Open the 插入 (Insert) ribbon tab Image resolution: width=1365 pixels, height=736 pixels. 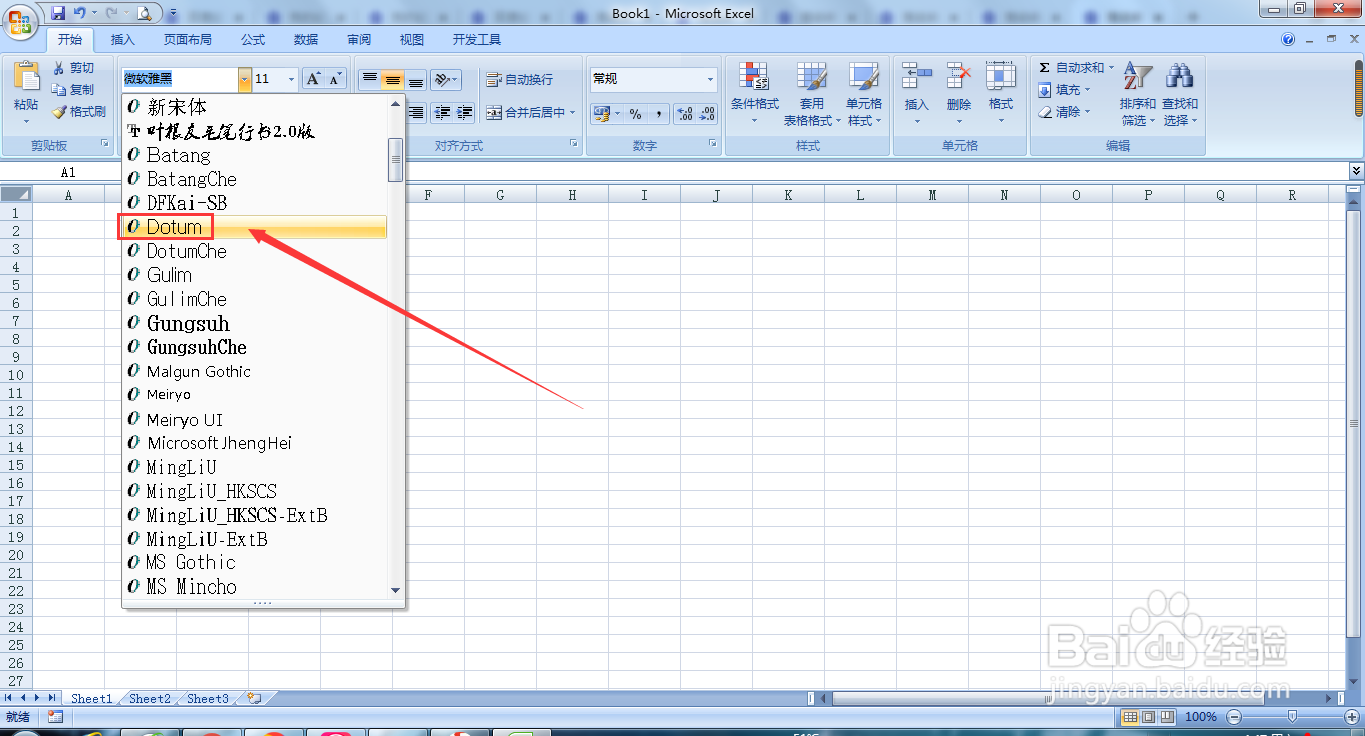[x=122, y=40]
